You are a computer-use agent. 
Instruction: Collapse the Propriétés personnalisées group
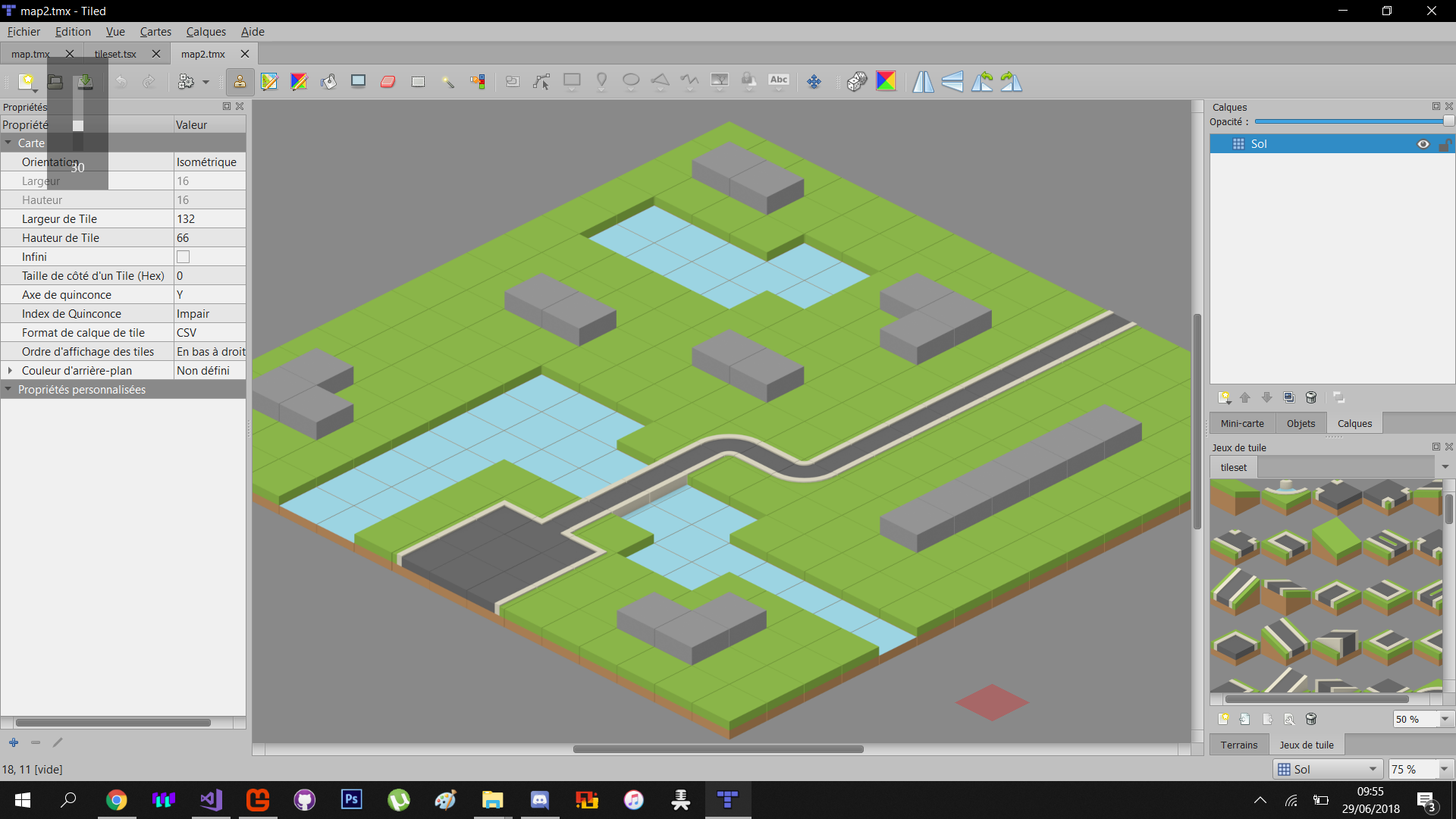click(x=8, y=390)
